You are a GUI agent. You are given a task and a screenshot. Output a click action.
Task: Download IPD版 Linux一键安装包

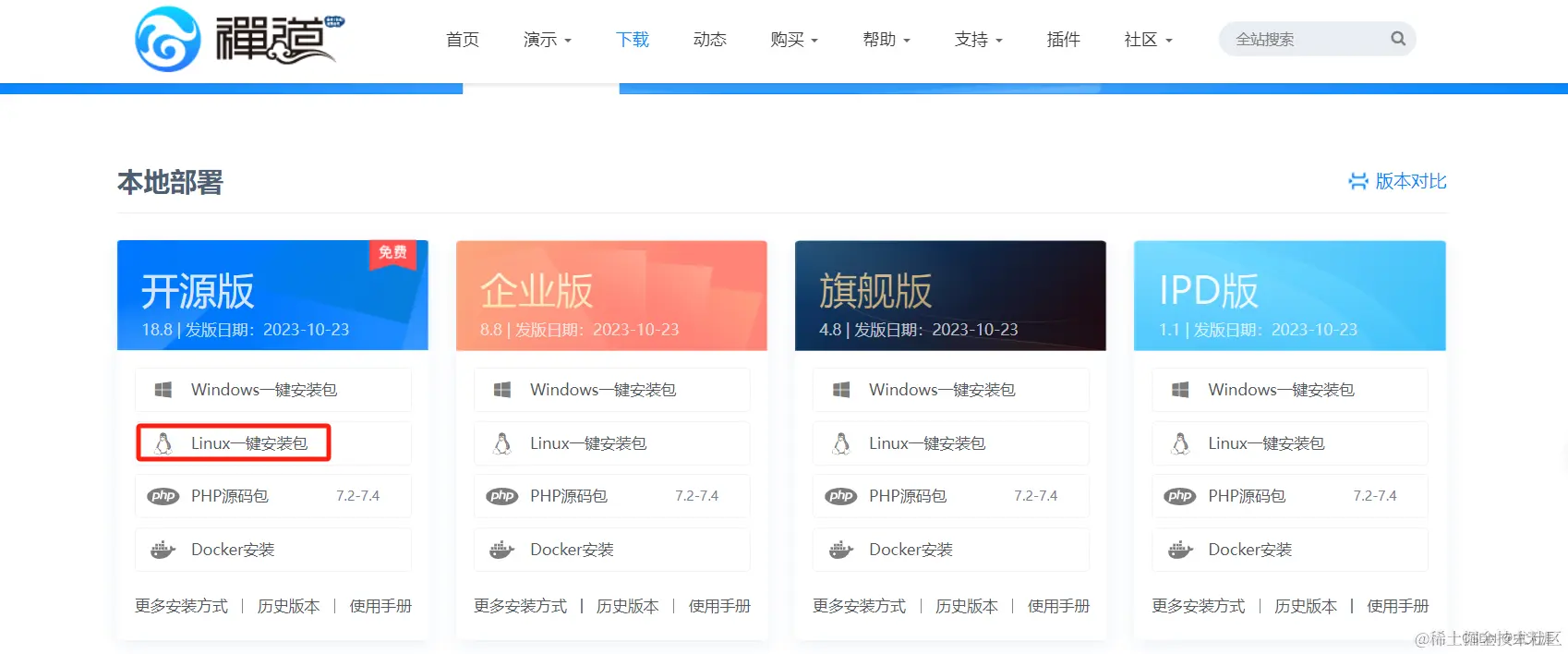coord(1290,443)
